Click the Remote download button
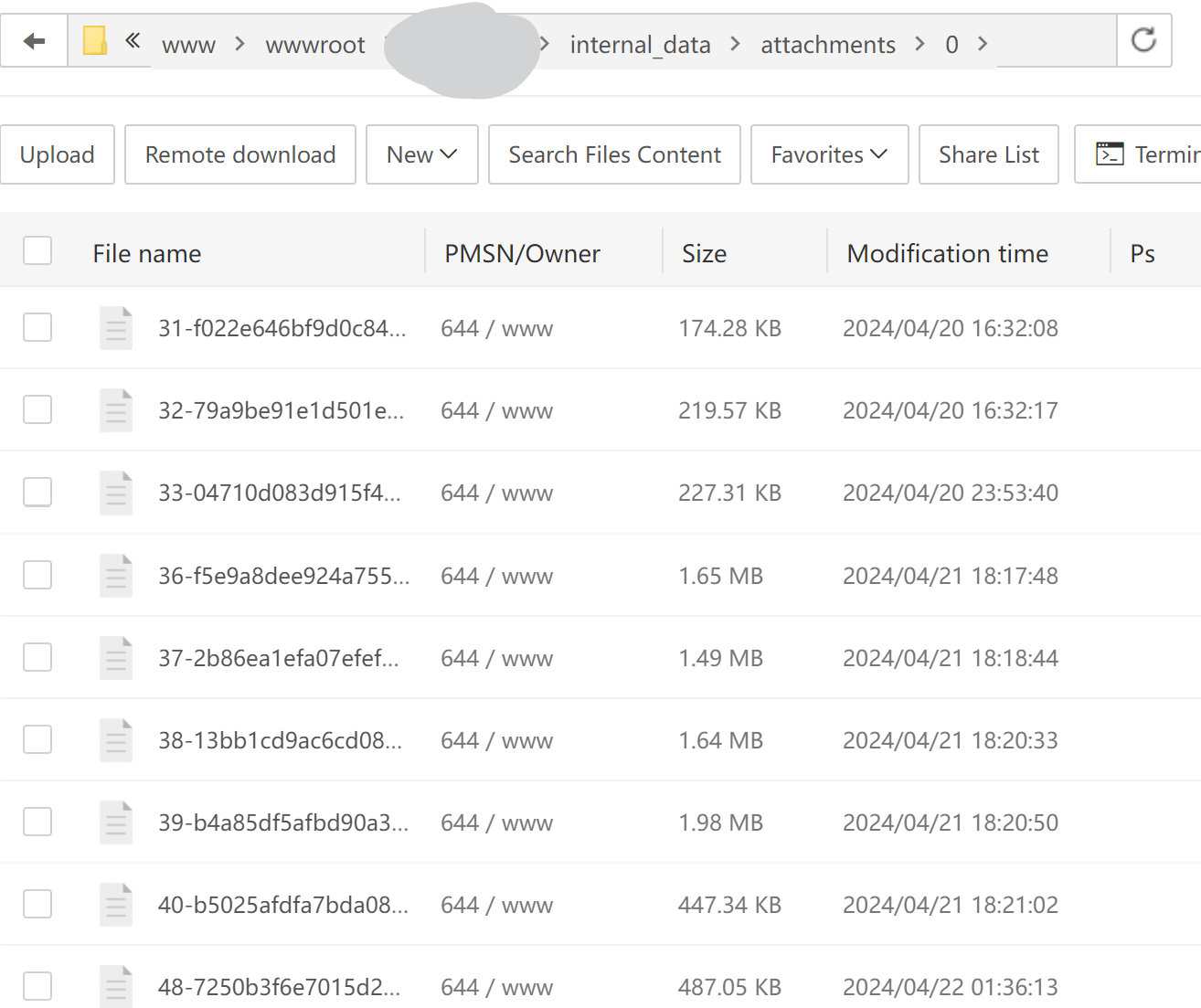The width and height of the screenshot is (1201, 1008). 240,154
